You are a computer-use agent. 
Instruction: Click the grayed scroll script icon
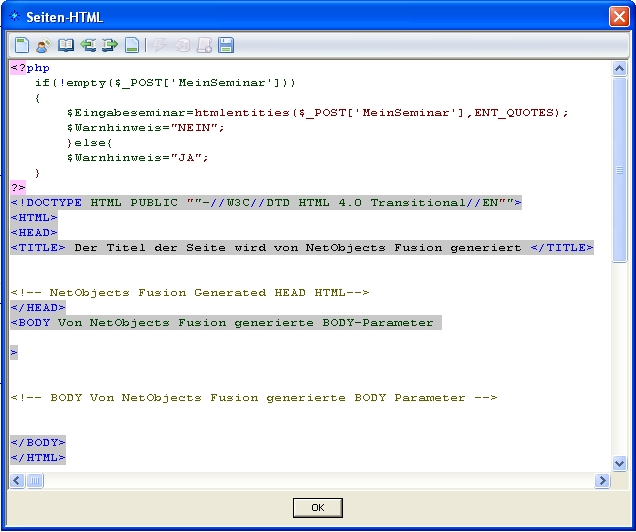click(205, 45)
